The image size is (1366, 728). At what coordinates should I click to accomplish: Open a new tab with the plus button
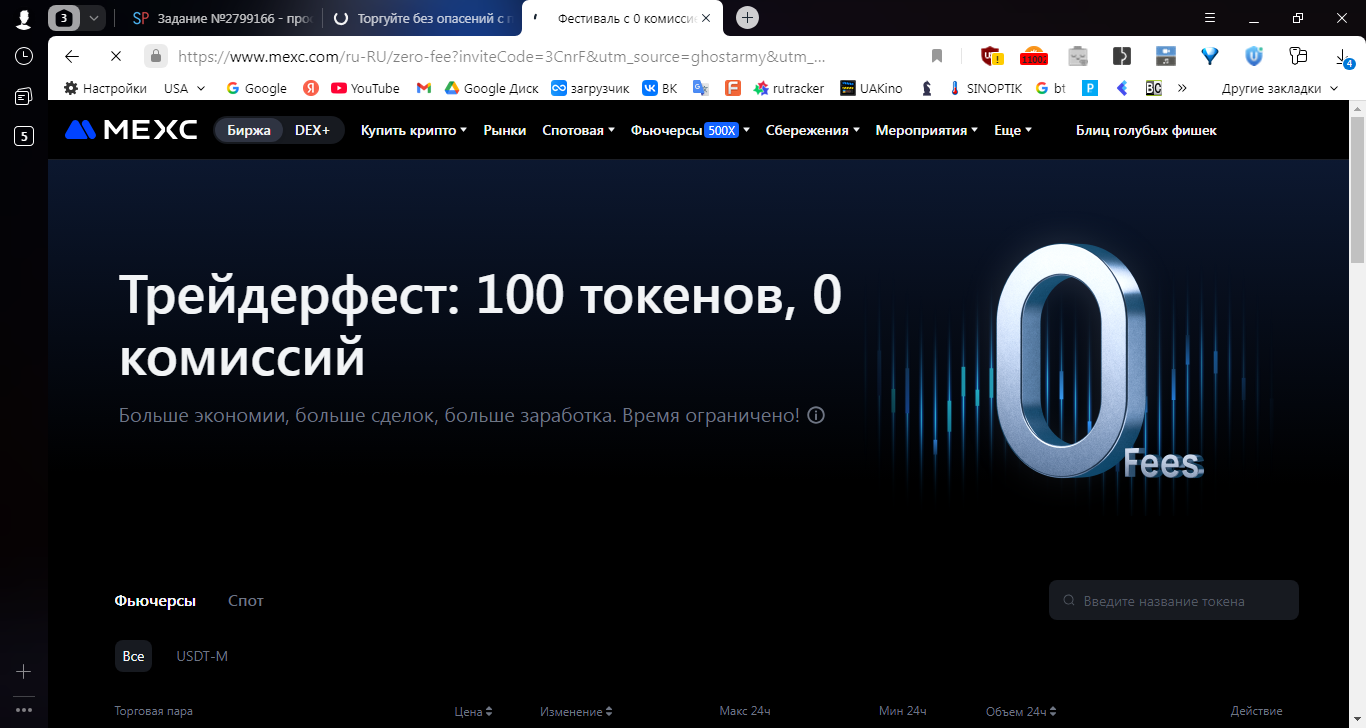747,18
